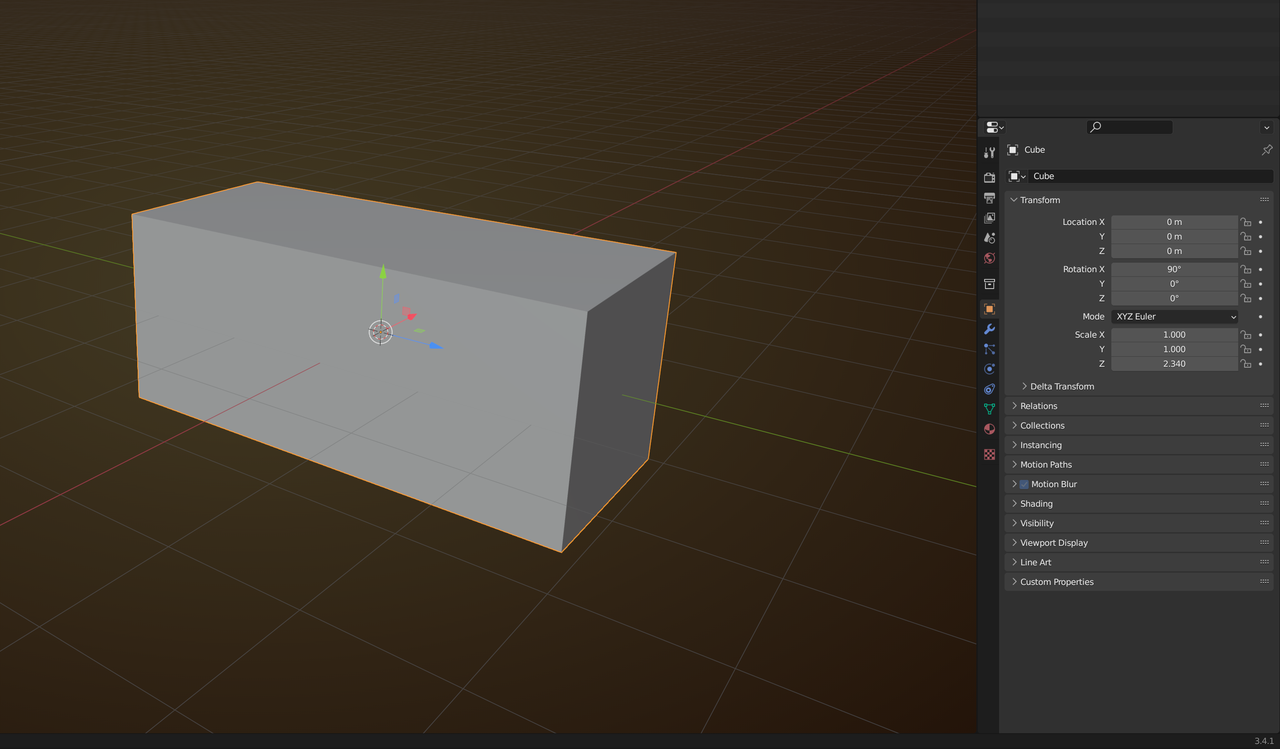This screenshot has width=1280, height=749.
Task: Lock the Scale Z value
Action: pyautogui.click(x=1246, y=364)
